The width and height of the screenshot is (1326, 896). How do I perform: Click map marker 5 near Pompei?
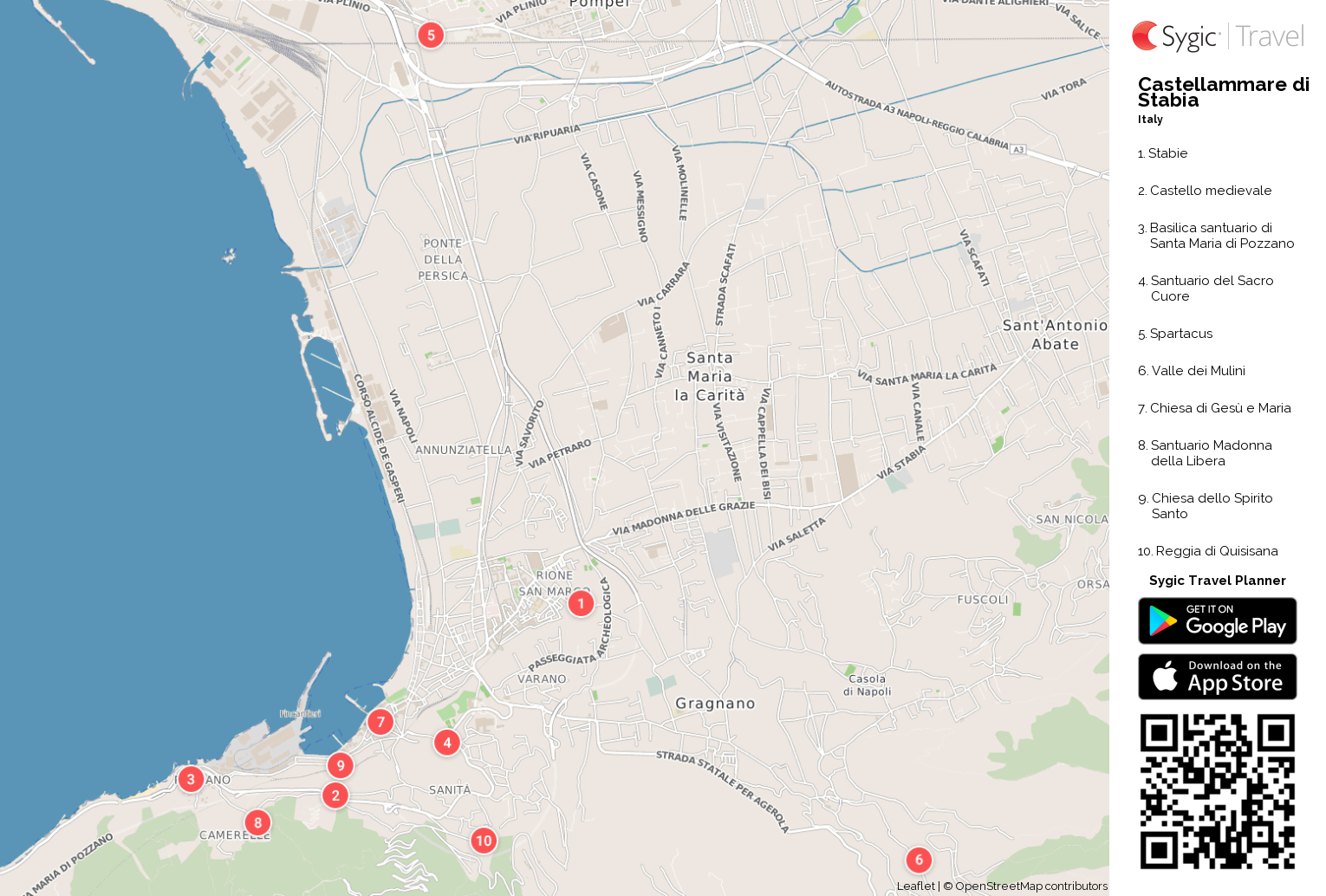pyautogui.click(x=431, y=36)
